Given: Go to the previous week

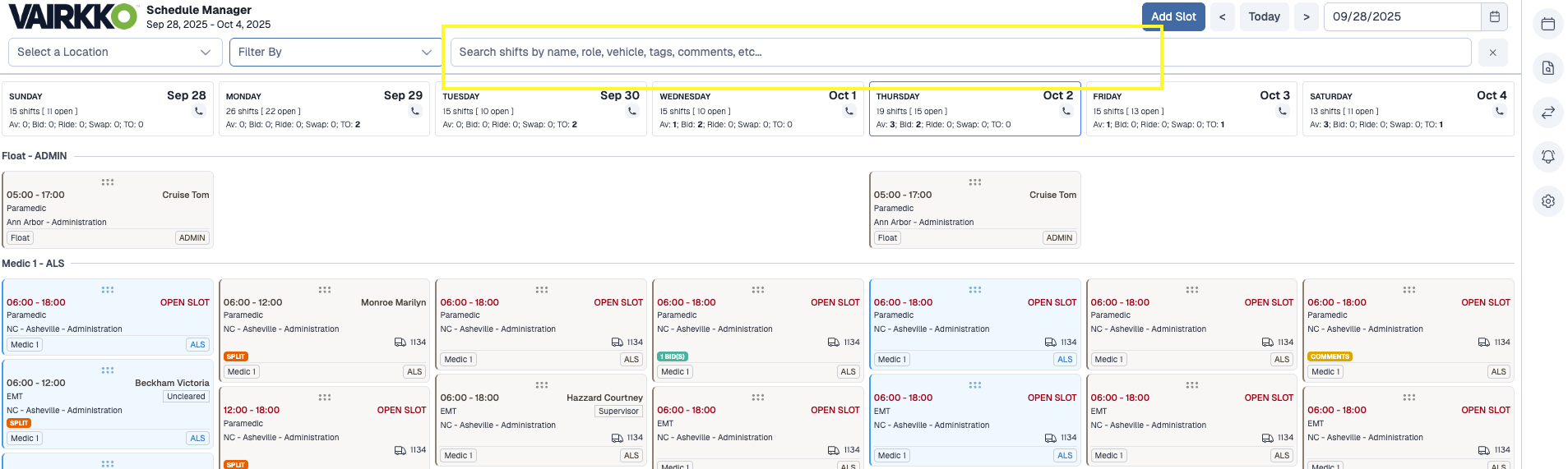Looking at the screenshot, I should (x=1222, y=16).
